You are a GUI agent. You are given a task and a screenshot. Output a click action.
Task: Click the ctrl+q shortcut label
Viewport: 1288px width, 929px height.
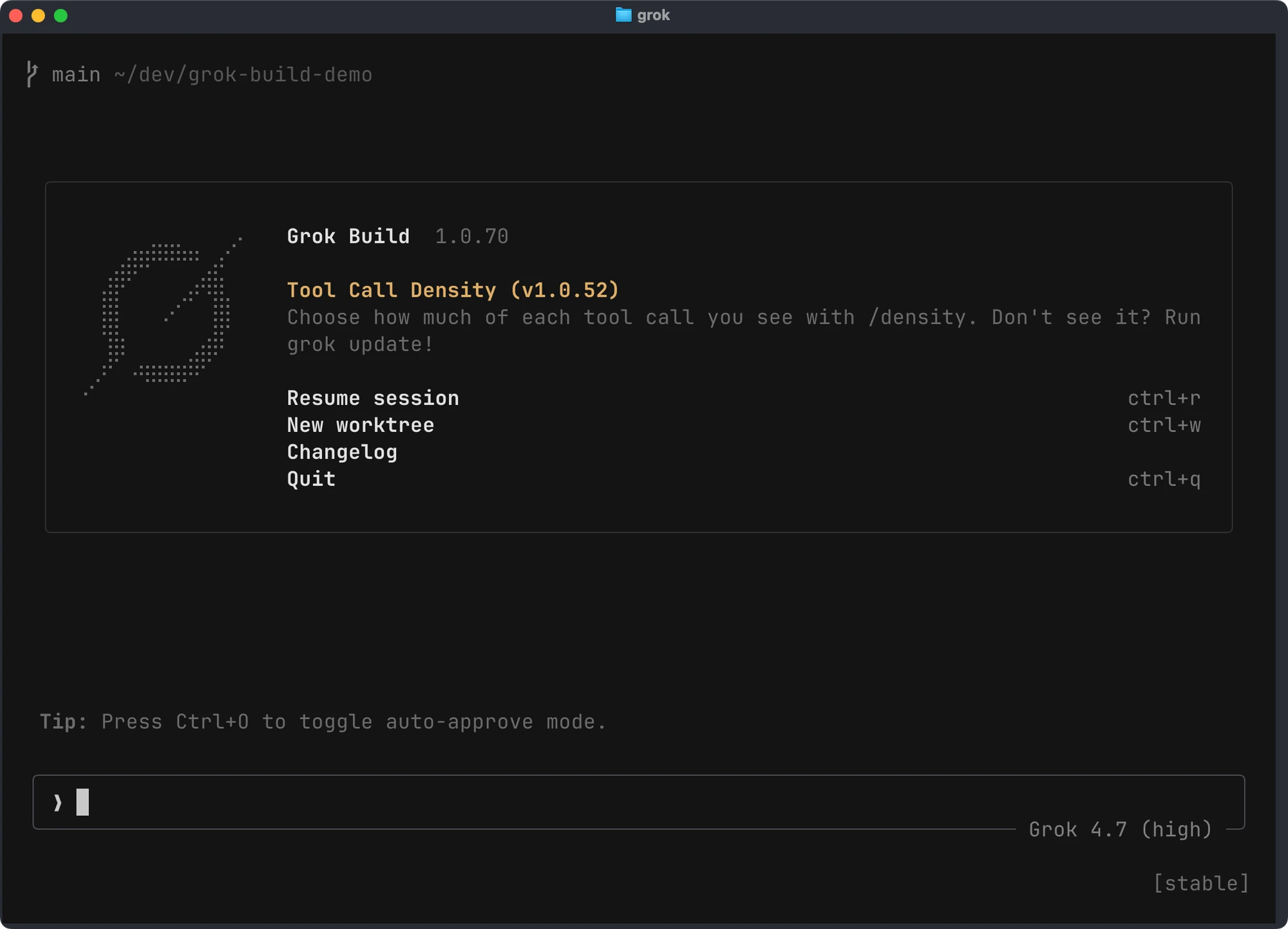pyautogui.click(x=1164, y=479)
